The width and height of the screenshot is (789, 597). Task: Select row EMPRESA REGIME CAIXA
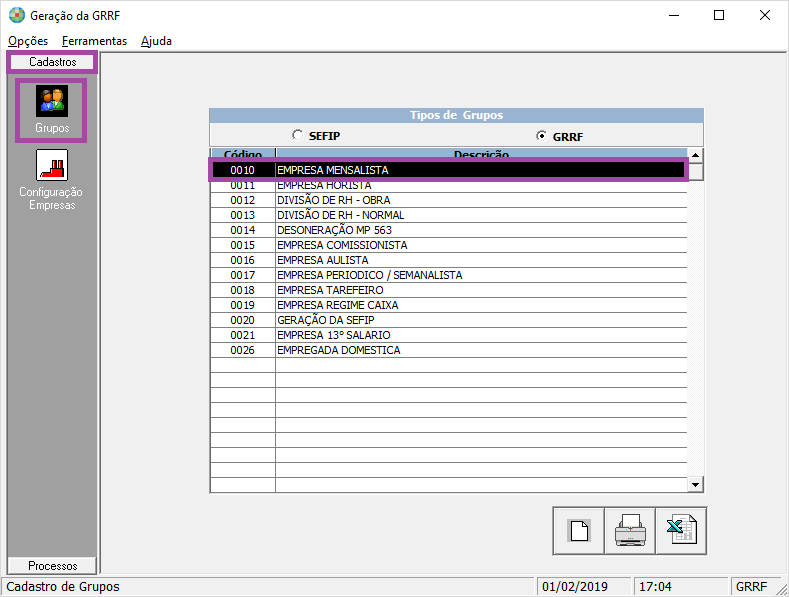[449, 305]
